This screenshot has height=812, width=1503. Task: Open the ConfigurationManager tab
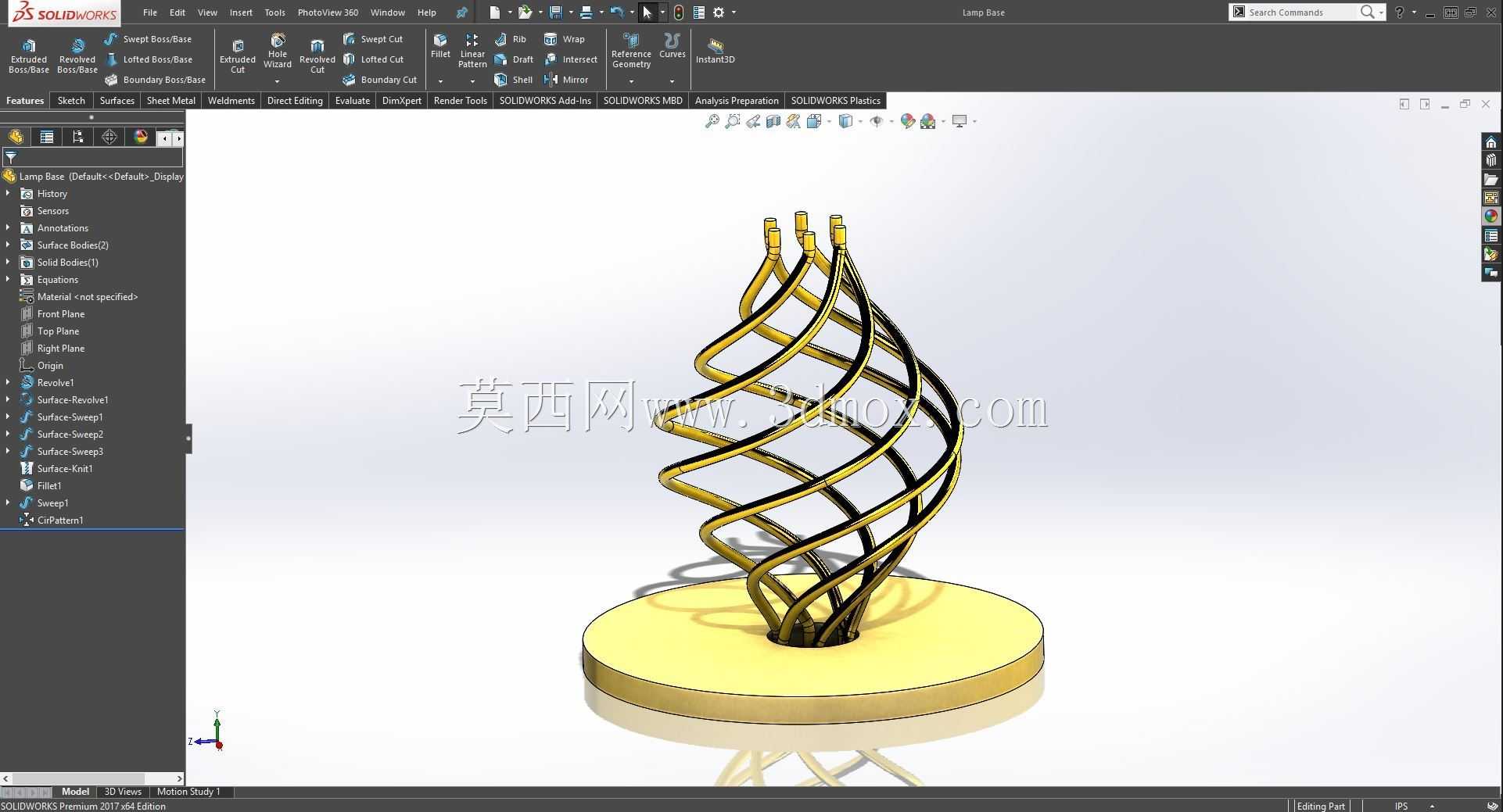[78, 137]
